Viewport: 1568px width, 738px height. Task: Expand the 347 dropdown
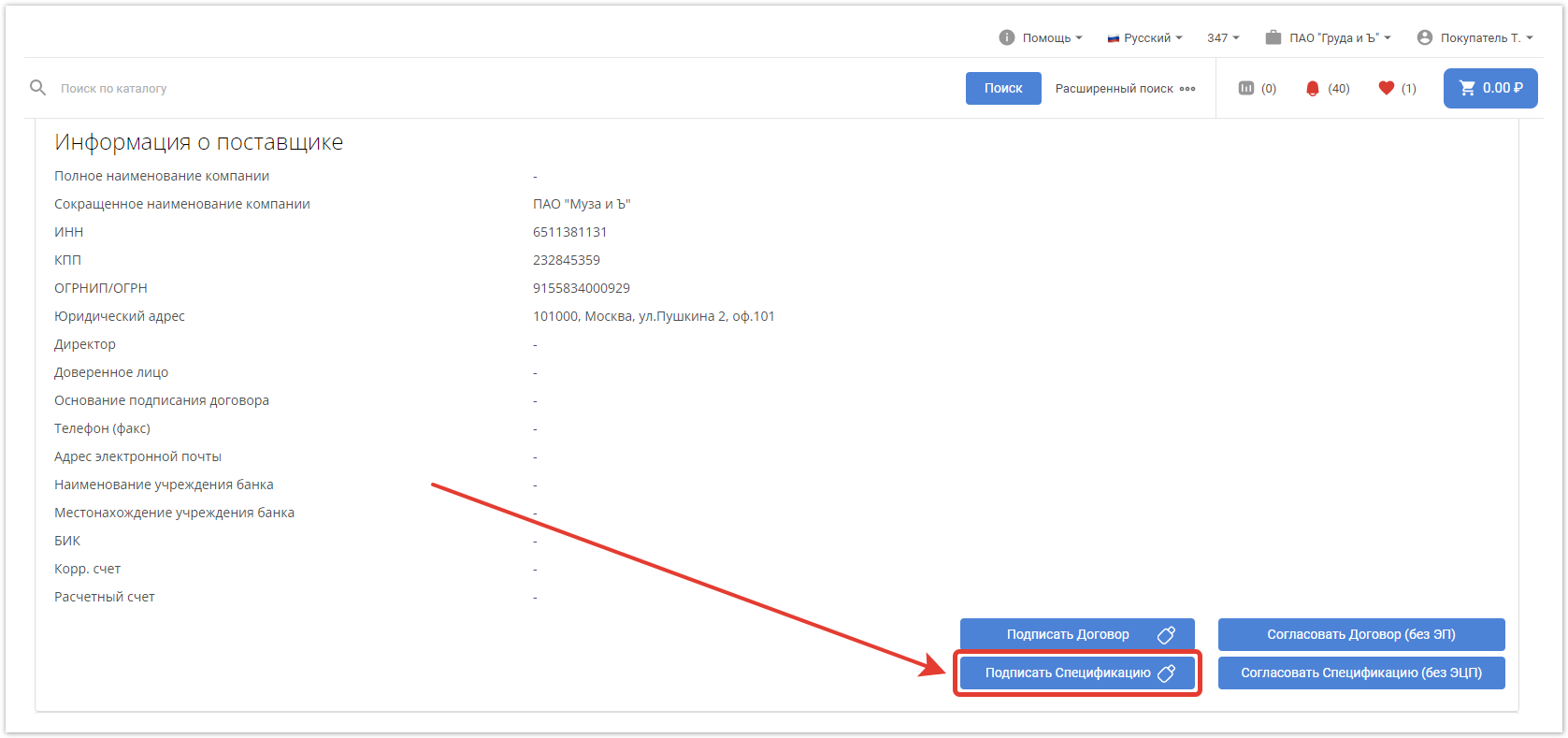[1222, 38]
